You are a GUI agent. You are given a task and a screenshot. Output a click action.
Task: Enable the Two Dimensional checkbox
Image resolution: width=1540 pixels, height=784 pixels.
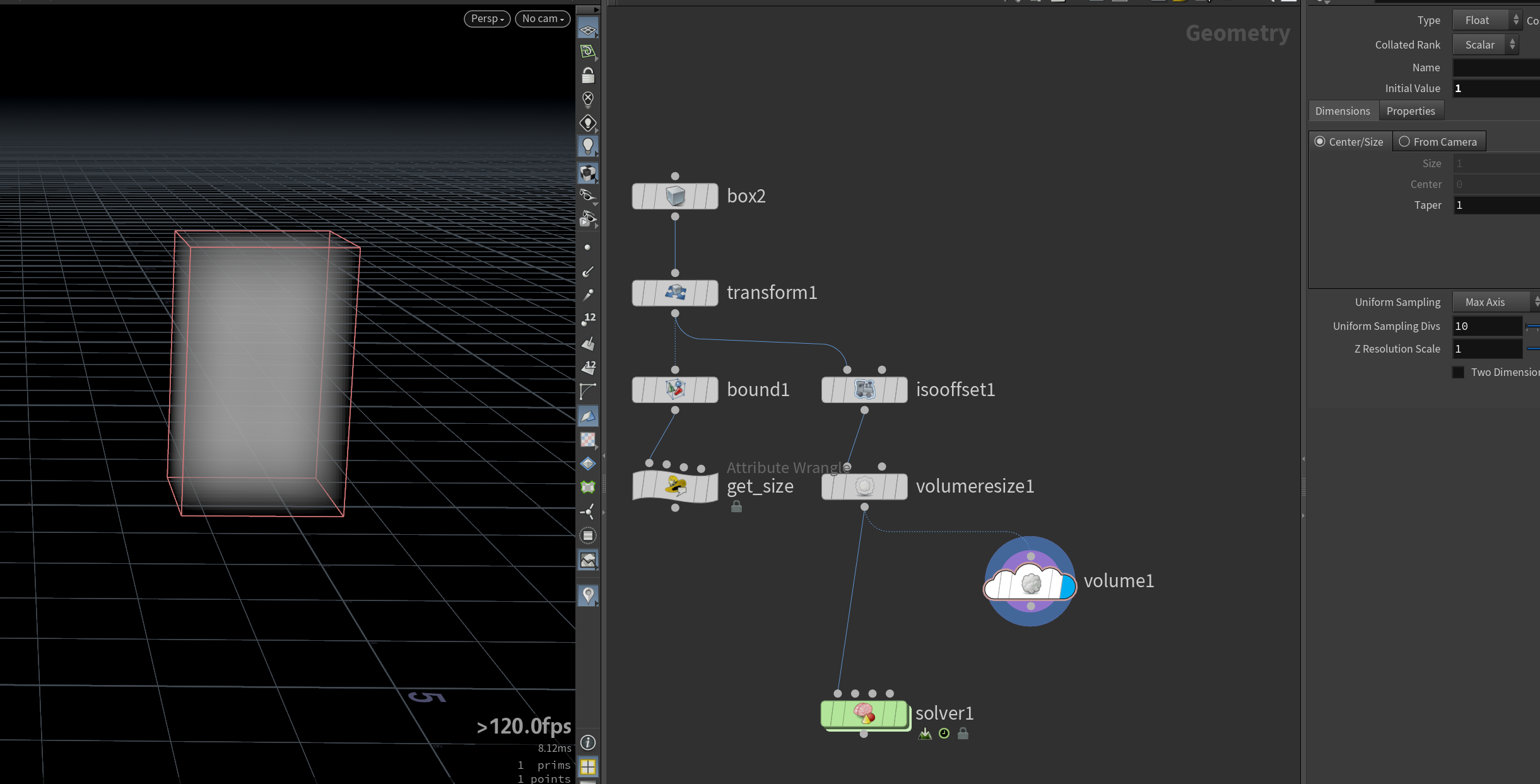point(1459,372)
